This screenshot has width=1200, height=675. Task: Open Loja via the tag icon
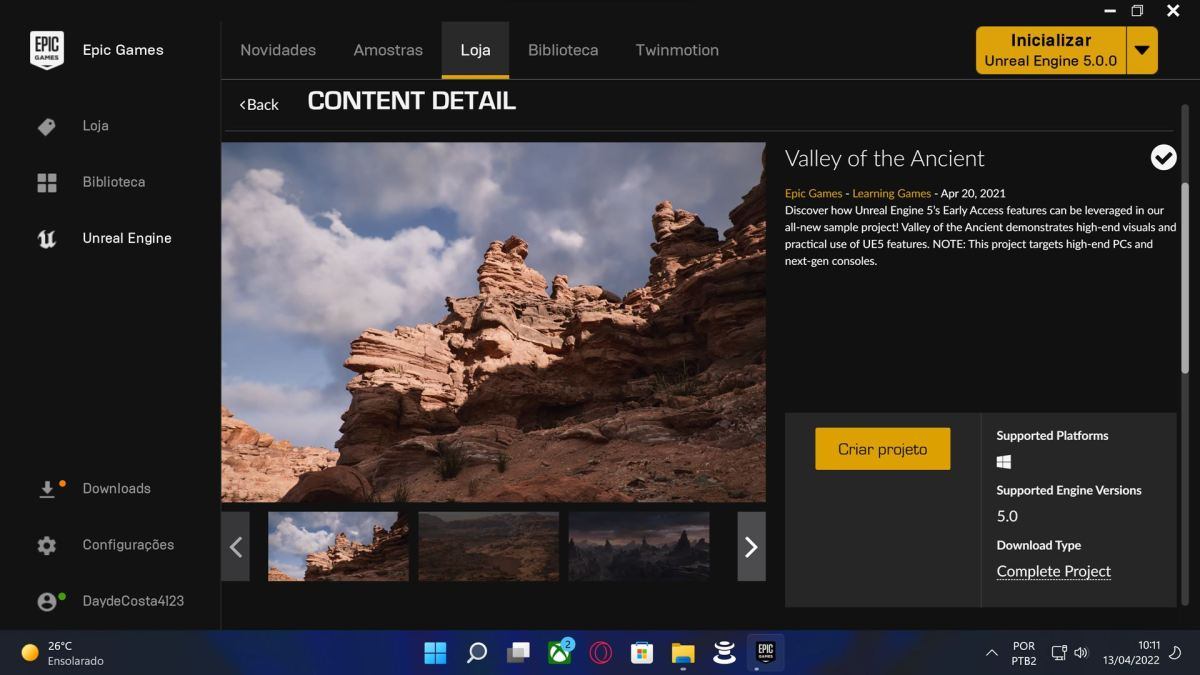(x=46, y=127)
